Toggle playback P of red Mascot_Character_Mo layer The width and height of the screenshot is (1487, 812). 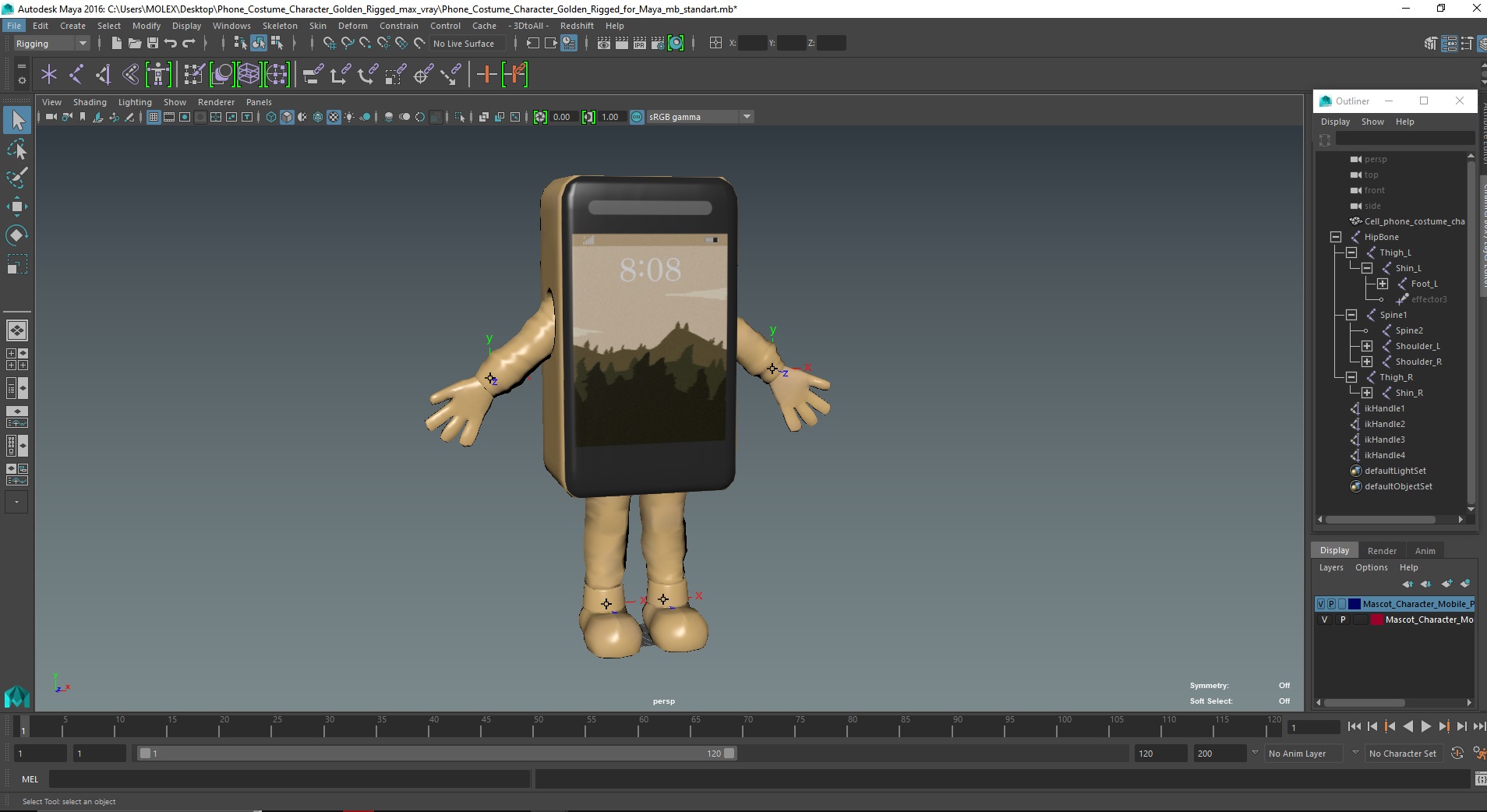pos(1343,620)
